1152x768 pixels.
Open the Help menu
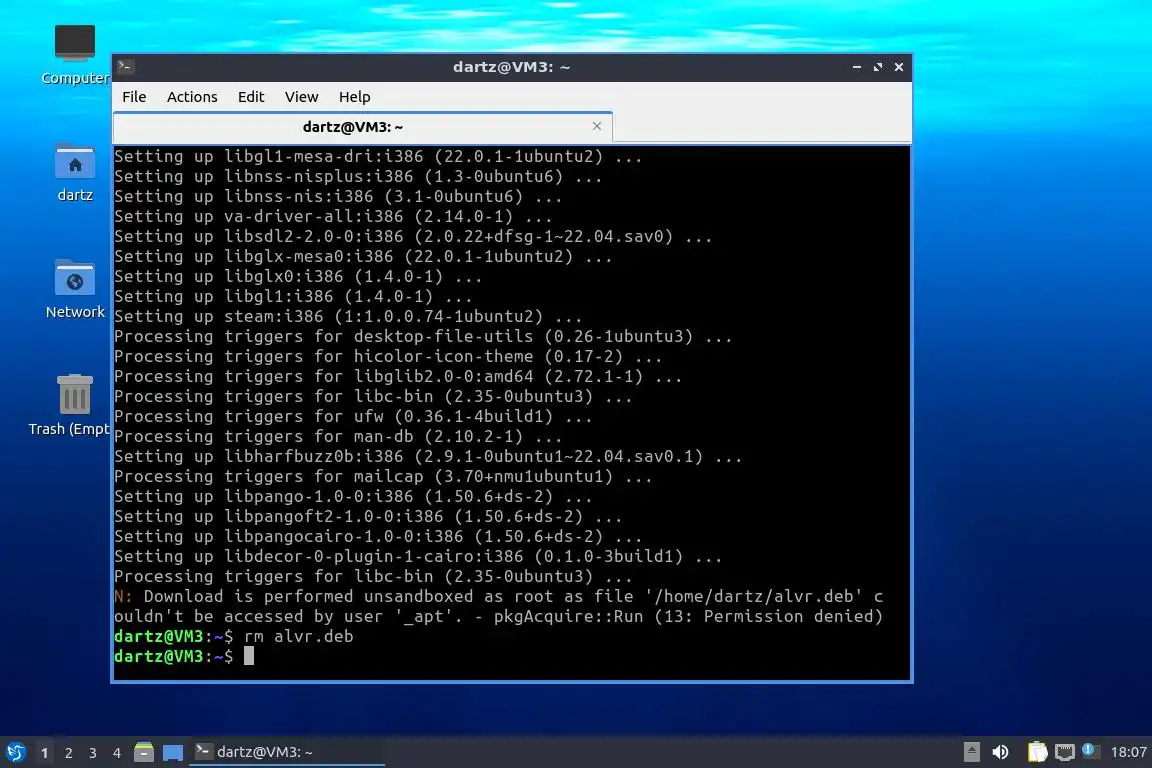[x=354, y=97]
